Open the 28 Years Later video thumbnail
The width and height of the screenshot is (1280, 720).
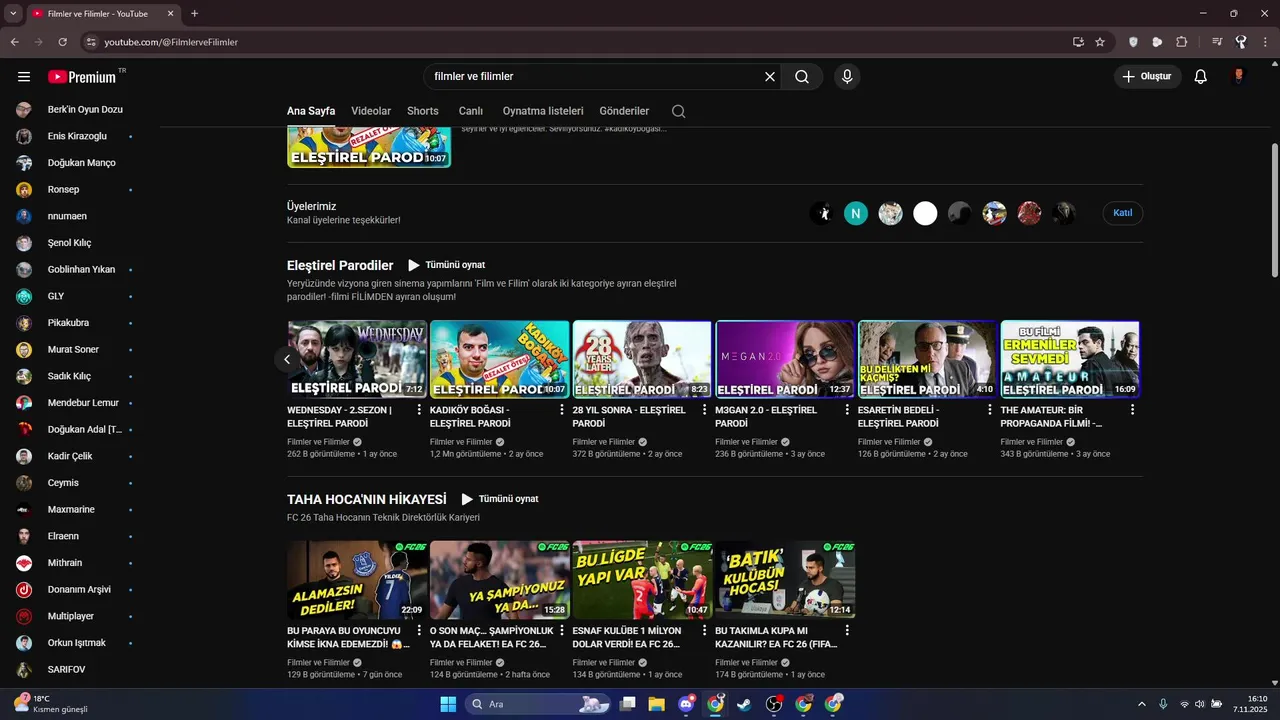tap(642, 360)
